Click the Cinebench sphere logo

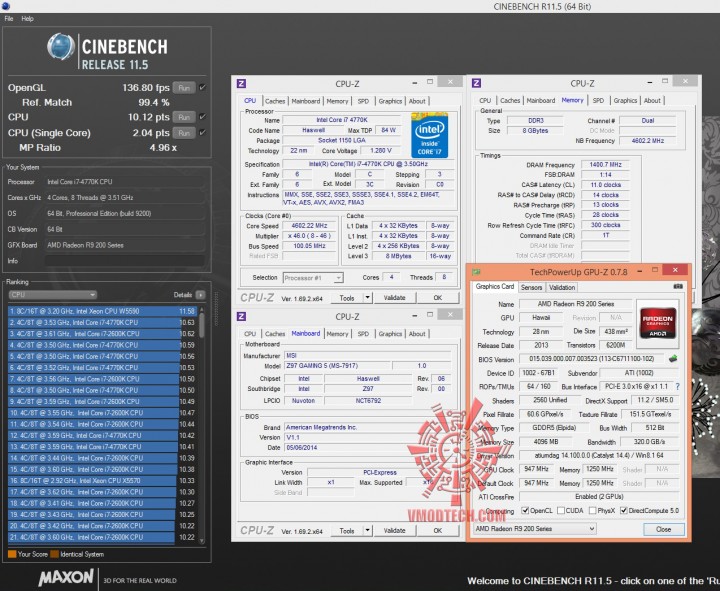(x=61, y=46)
